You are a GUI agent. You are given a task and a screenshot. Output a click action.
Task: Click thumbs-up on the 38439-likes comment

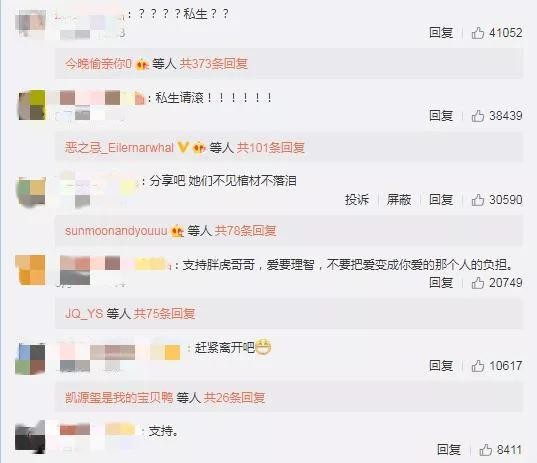[478, 116]
